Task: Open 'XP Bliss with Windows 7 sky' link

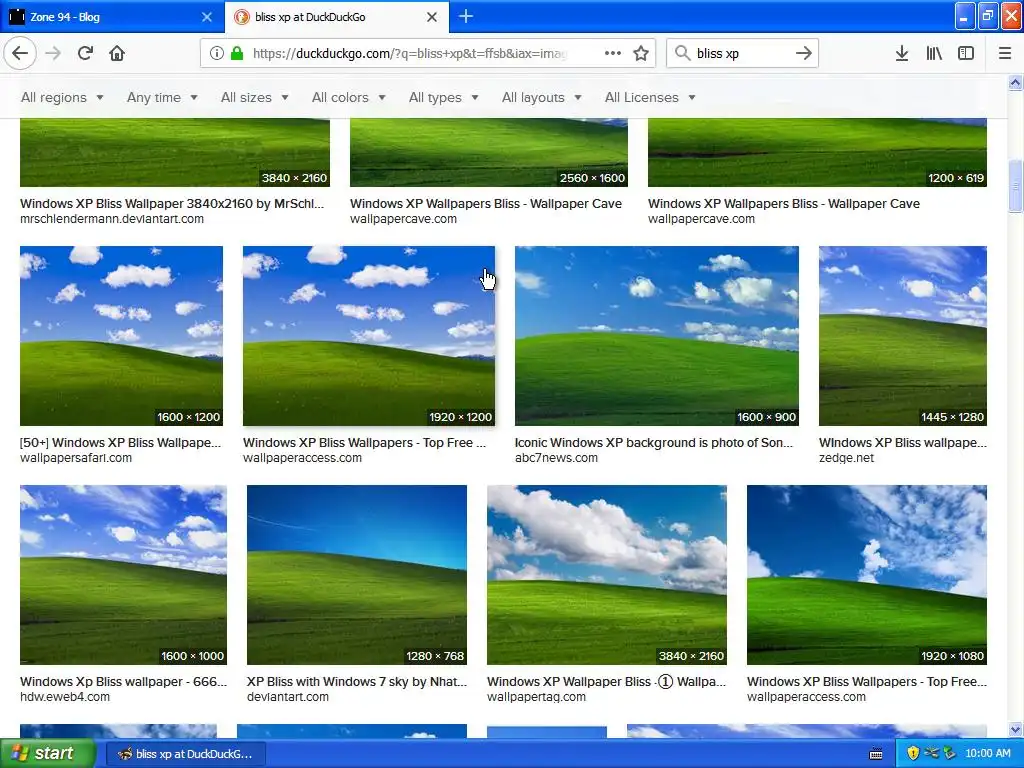Action: pos(357,682)
